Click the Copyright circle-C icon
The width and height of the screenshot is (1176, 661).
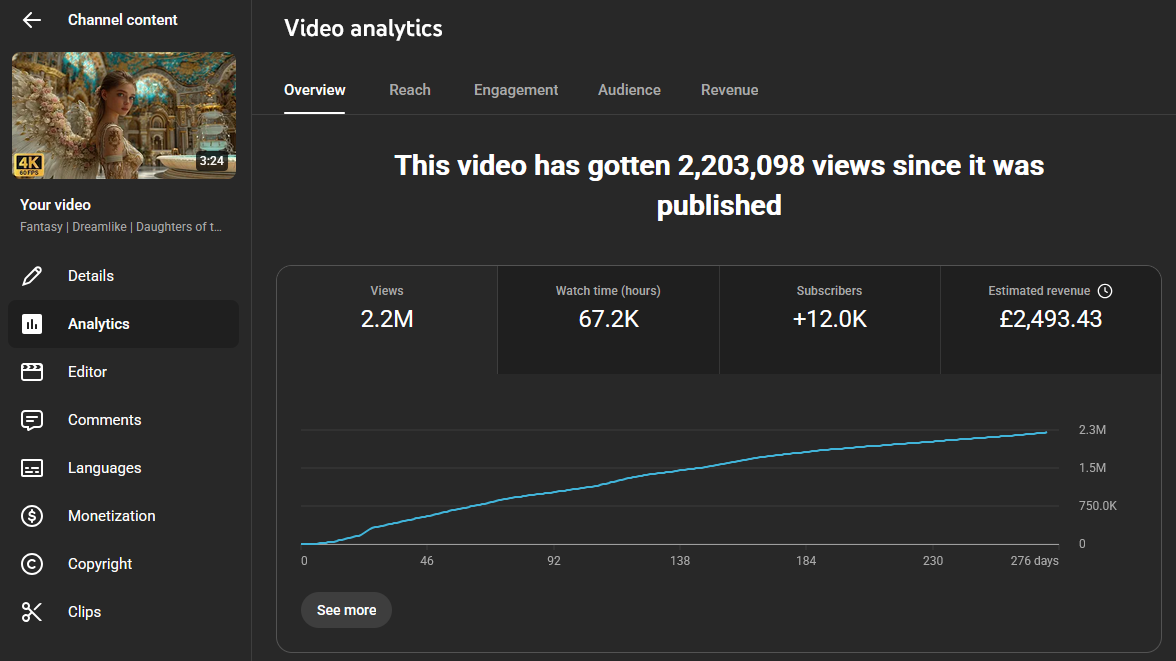click(32, 564)
